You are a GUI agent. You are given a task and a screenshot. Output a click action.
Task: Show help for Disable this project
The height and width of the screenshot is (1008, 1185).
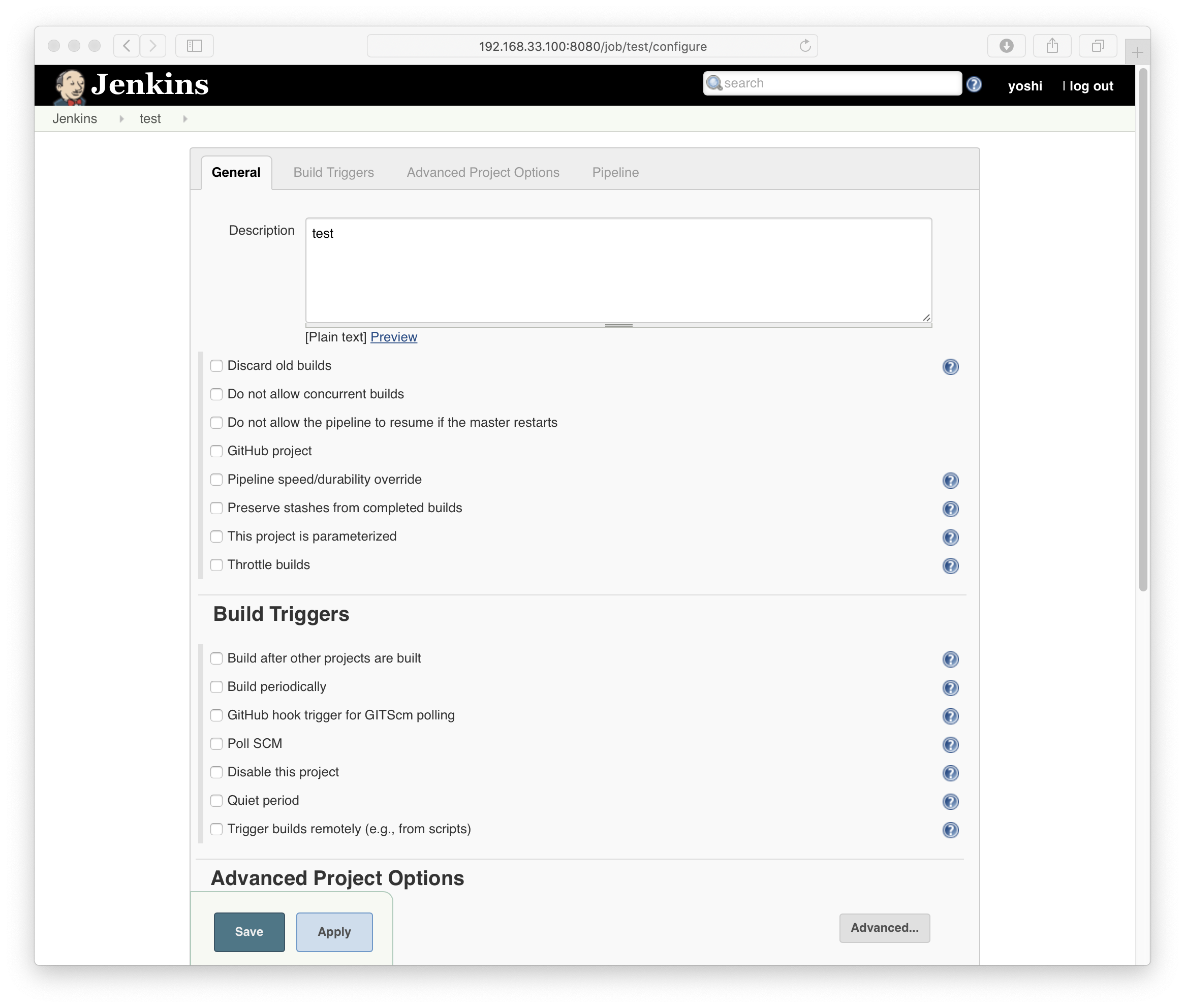coord(950,773)
